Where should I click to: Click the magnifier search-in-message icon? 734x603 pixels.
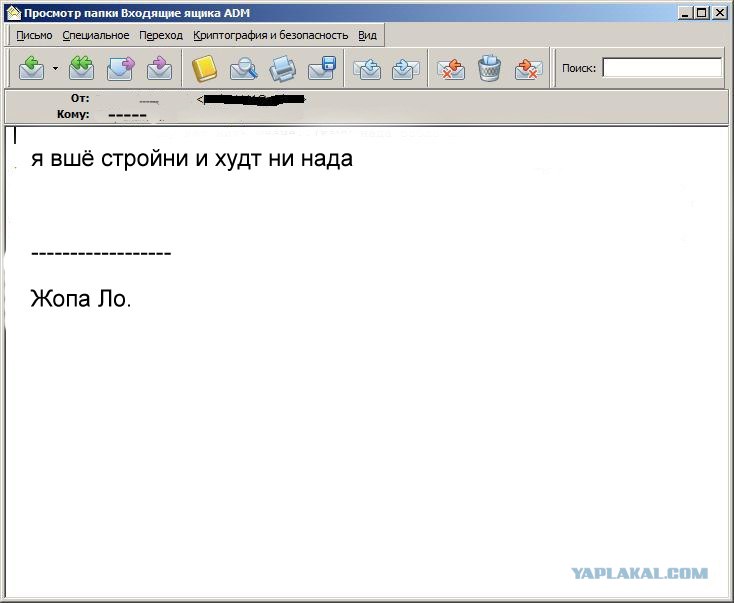[244, 69]
